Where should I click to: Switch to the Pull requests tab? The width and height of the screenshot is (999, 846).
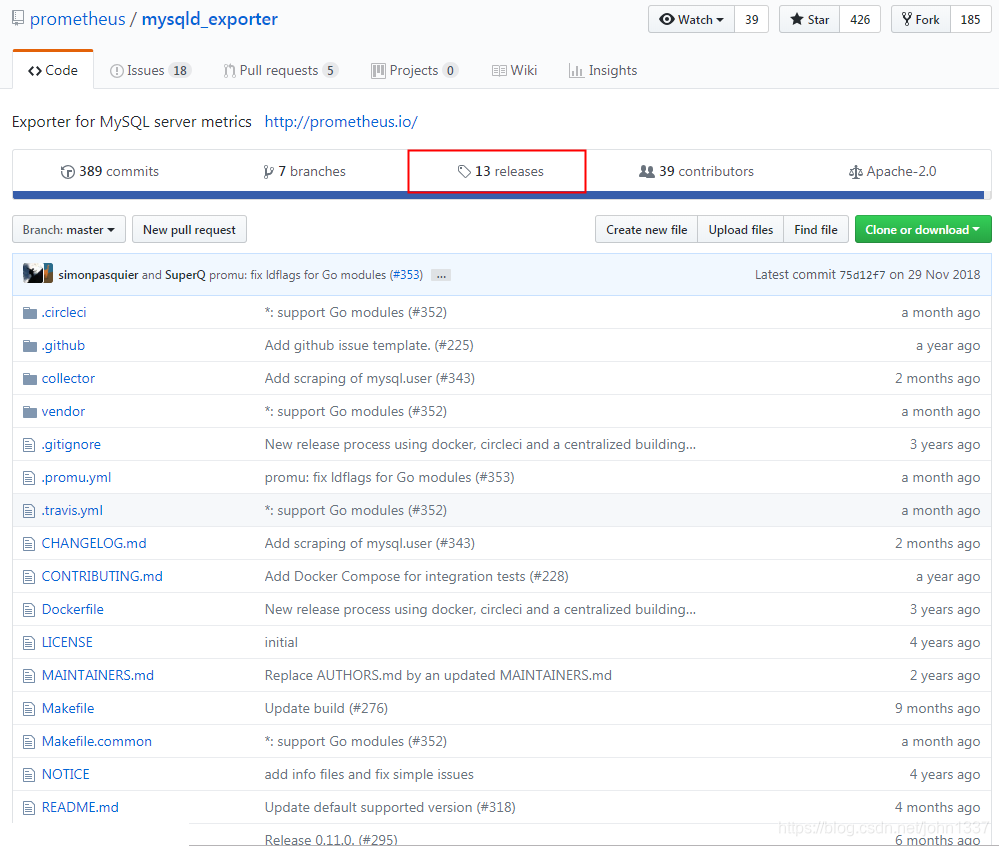[x=280, y=70]
